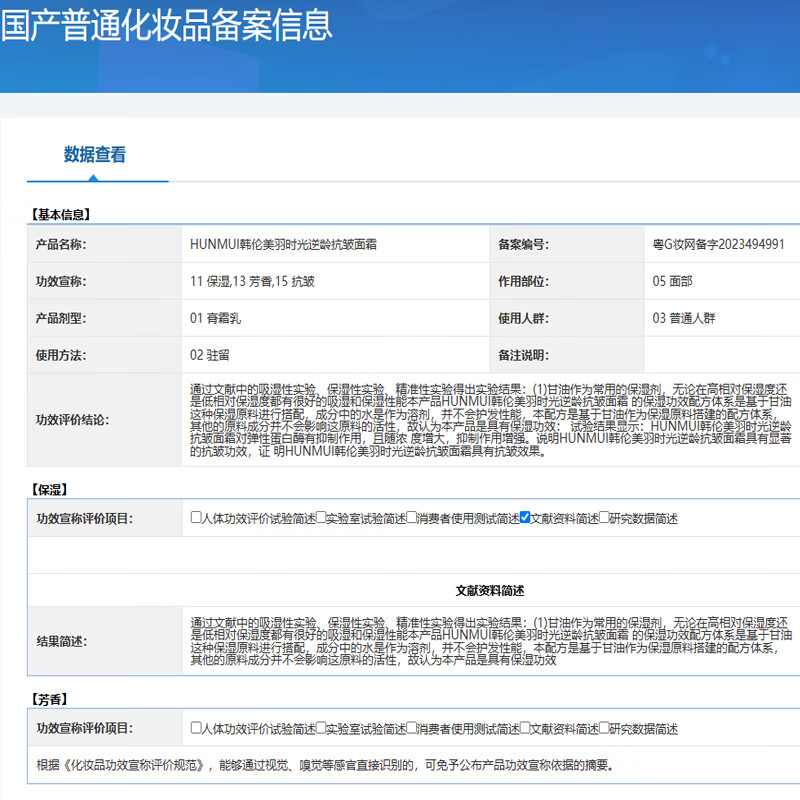The width and height of the screenshot is (800, 800).
Task: Click the product name HUNMUI韩伦美羽时光逆龄抗皱面霜
Action: click(283, 244)
